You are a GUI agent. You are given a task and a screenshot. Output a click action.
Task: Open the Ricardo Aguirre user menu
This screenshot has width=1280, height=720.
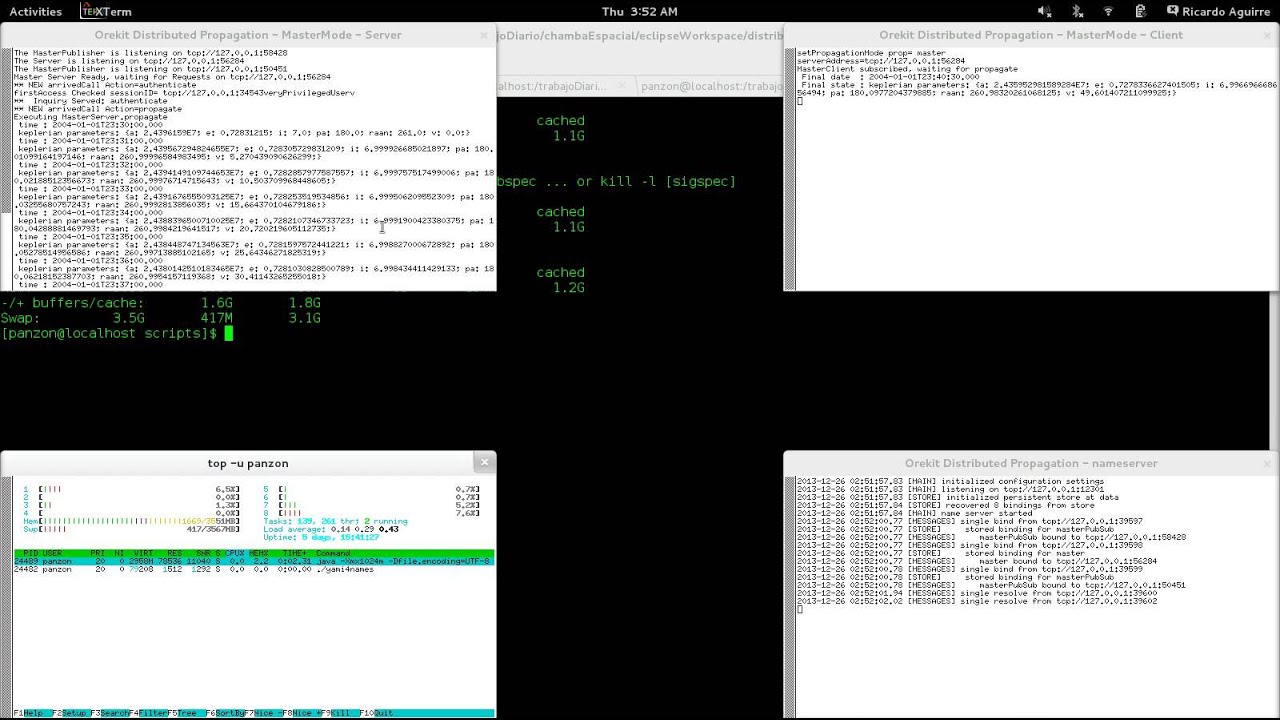(1221, 11)
